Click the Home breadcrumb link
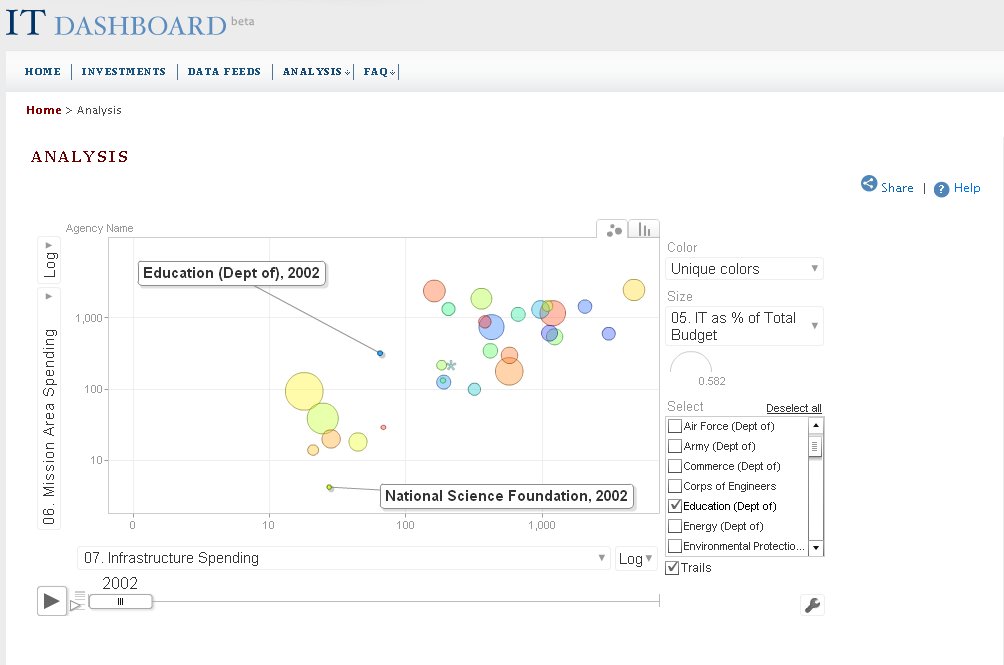Image resolution: width=1004 pixels, height=665 pixels. coord(43,110)
